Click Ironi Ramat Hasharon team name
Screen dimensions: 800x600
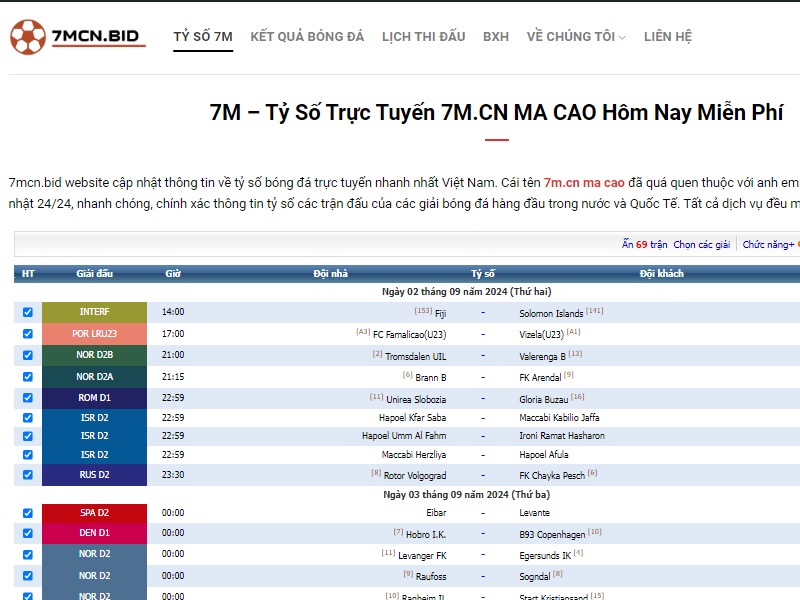[x=562, y=436]
